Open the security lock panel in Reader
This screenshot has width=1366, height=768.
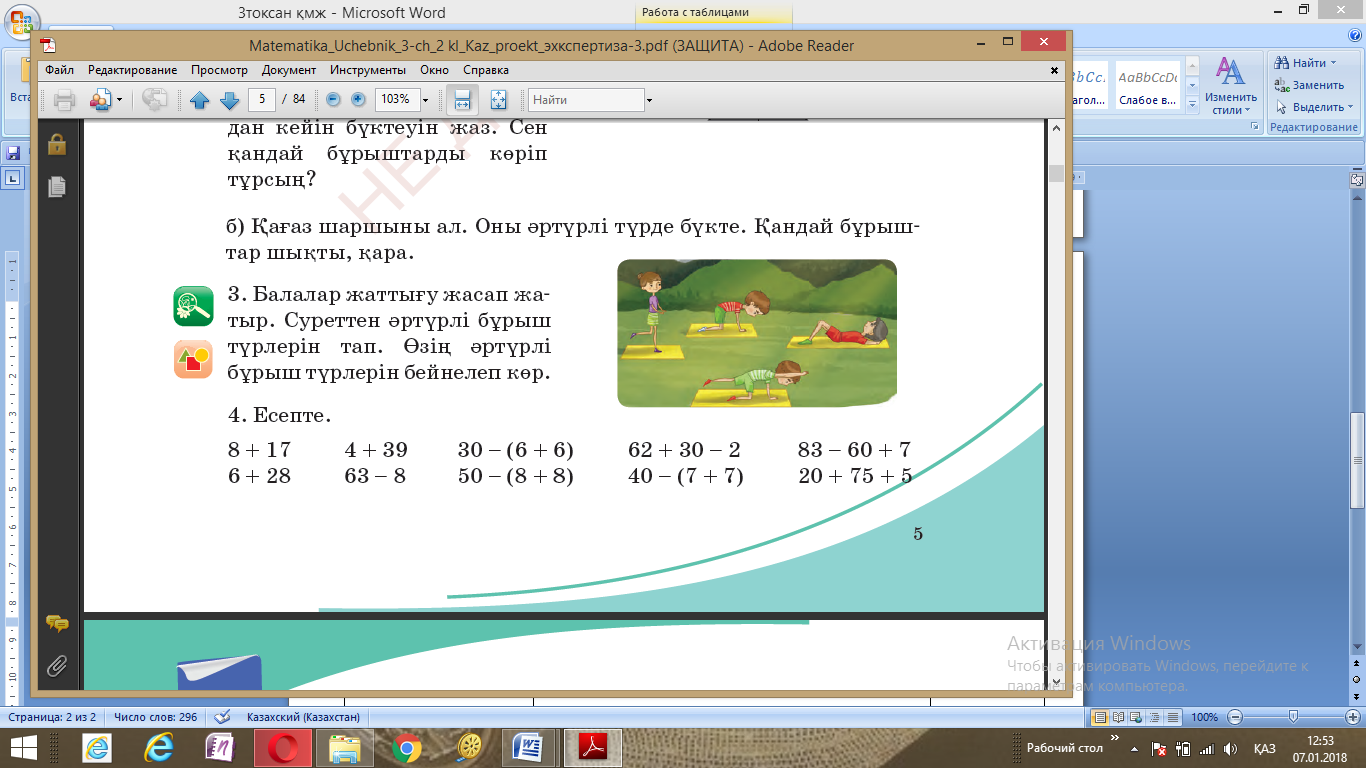point(57,144)
